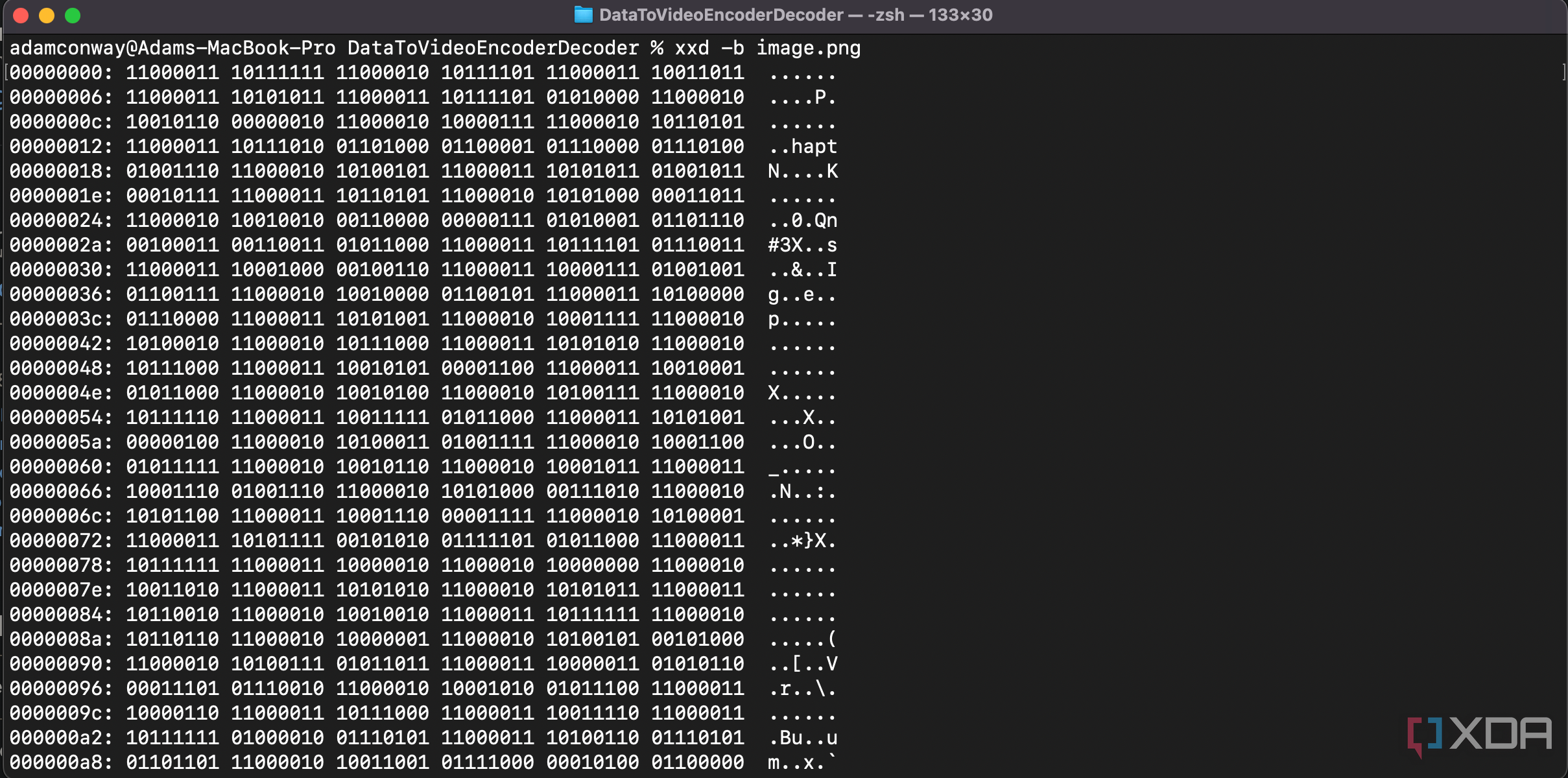Click ASCII text 'X.....'
1568x778 pixels.
(x=803, y=393)
